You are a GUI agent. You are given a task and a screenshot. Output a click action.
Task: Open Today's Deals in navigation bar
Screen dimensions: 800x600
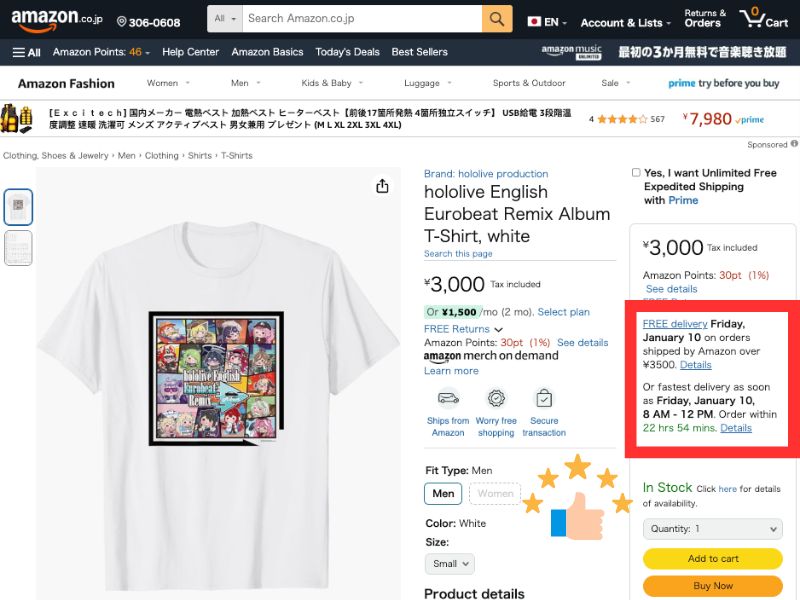coord(347,52)
